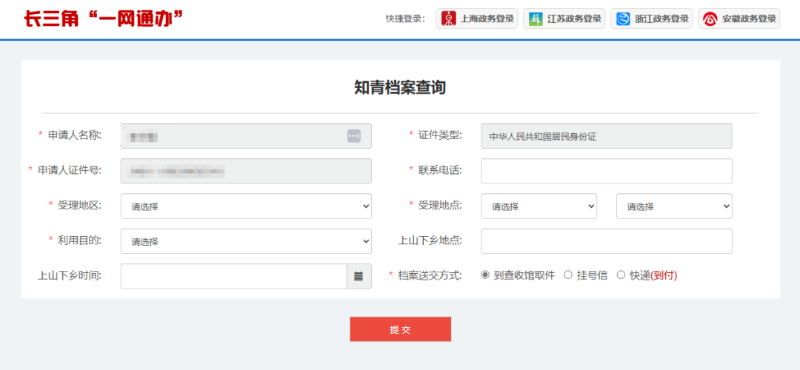The width and height of the screenshot is (800, 370).
Task: Click the Zhejiang government login icon
Action: pyautogui.click(x=623, y=19)
